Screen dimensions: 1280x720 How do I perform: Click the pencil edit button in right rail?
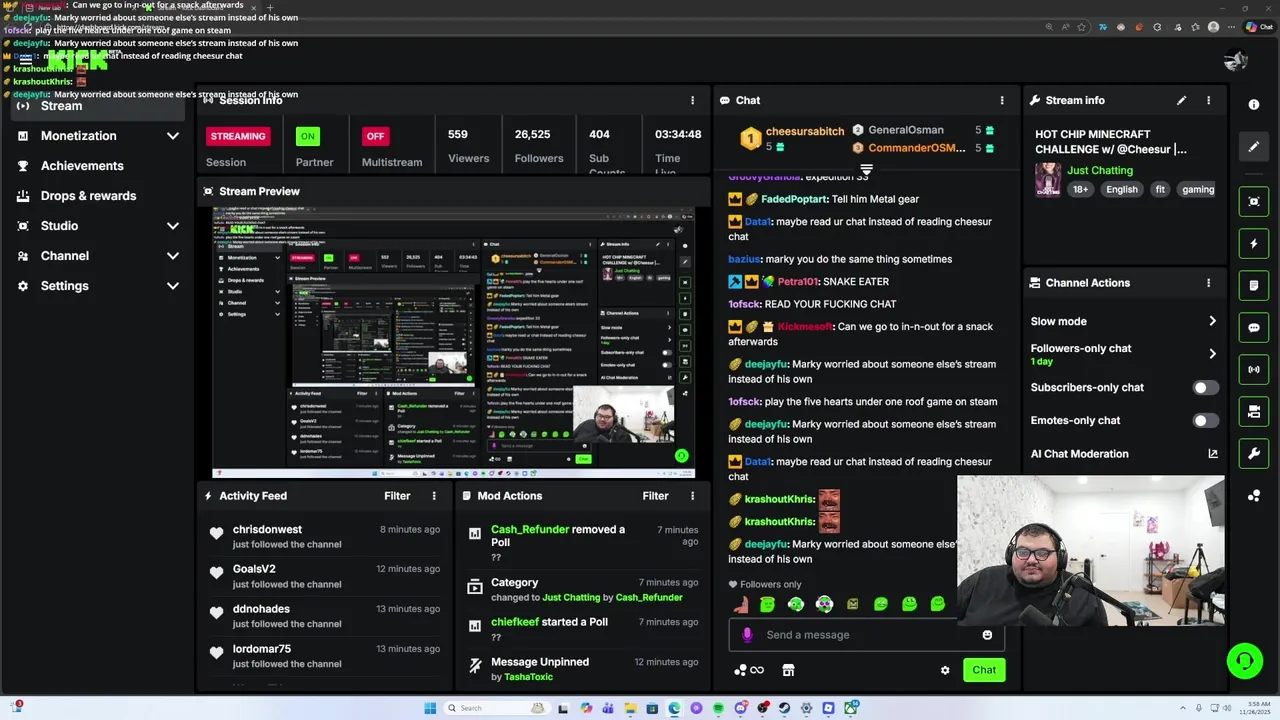1254,147
